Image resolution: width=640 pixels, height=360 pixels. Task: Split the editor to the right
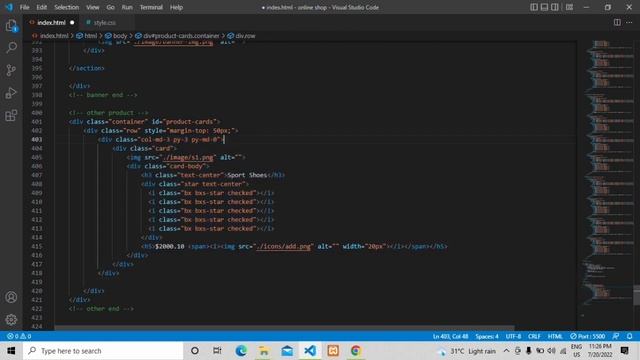click(x=617, y=22)
